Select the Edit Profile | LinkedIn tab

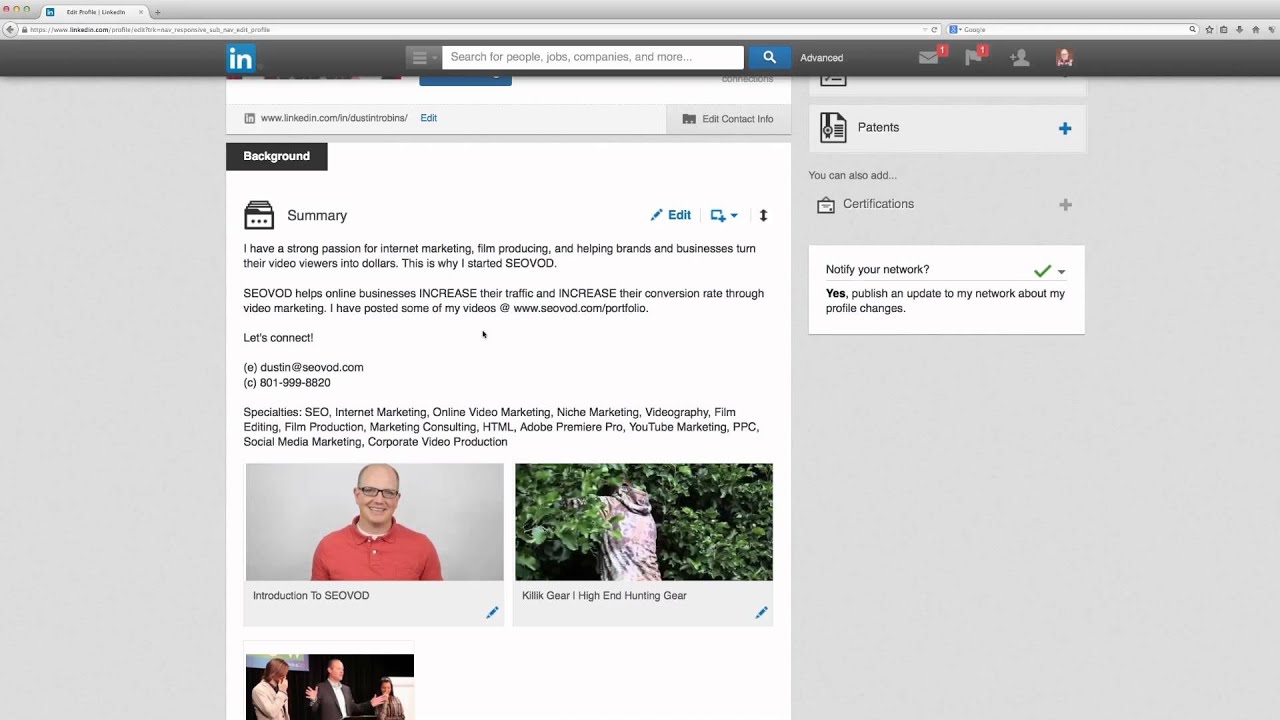point(95,12)
